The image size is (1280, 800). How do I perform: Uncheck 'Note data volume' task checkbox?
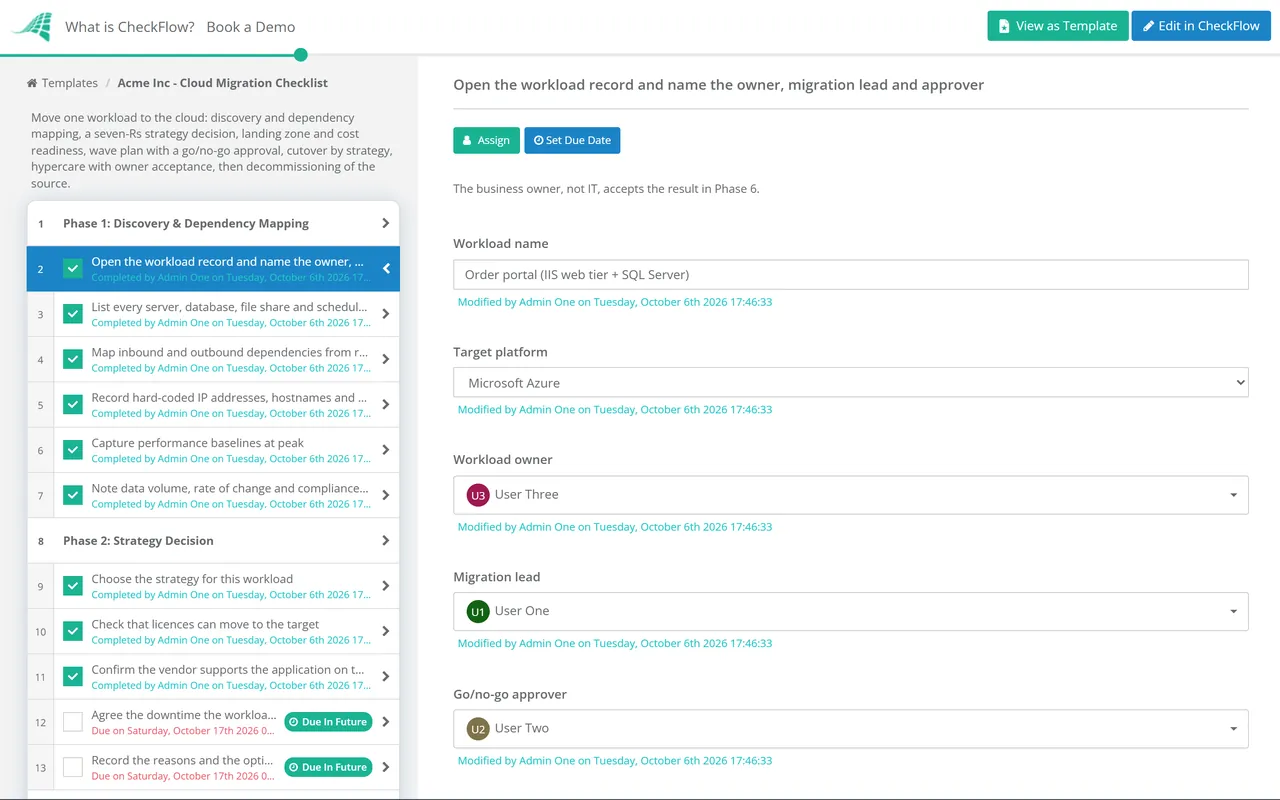(x=73, y=495)
